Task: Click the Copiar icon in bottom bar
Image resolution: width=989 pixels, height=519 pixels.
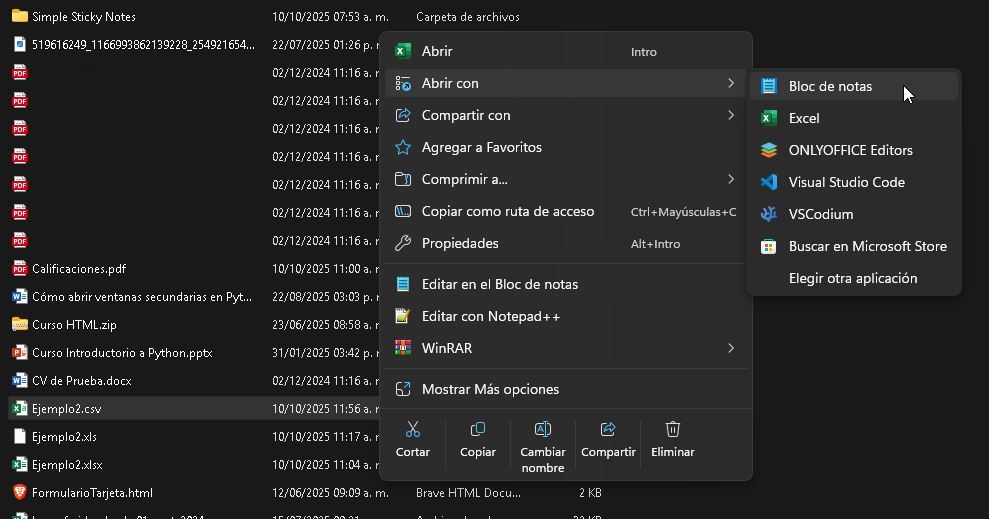Action: 478,429
